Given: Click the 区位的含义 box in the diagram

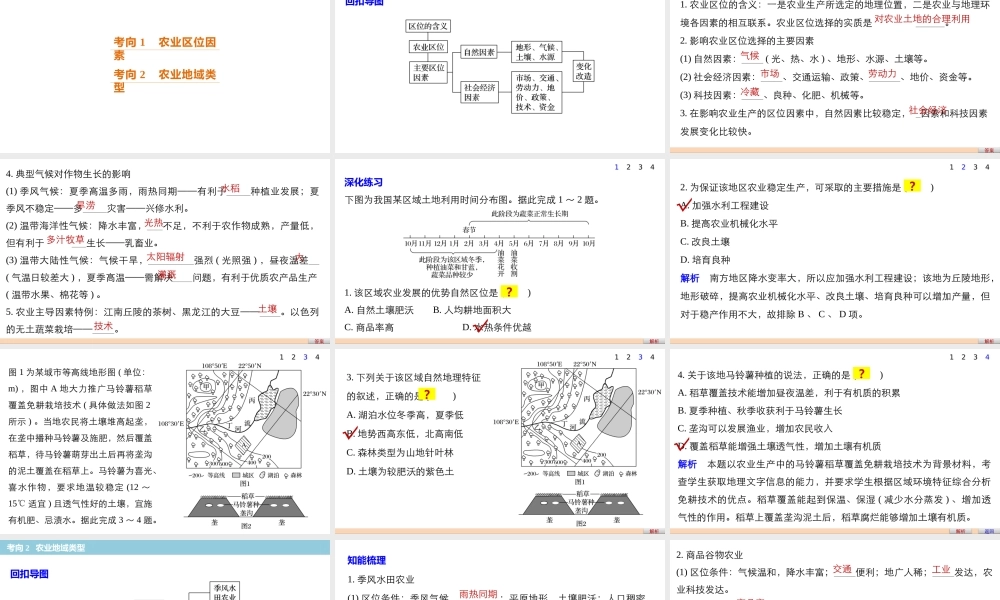Looking at the screenshot, I should tap(428, 26).
